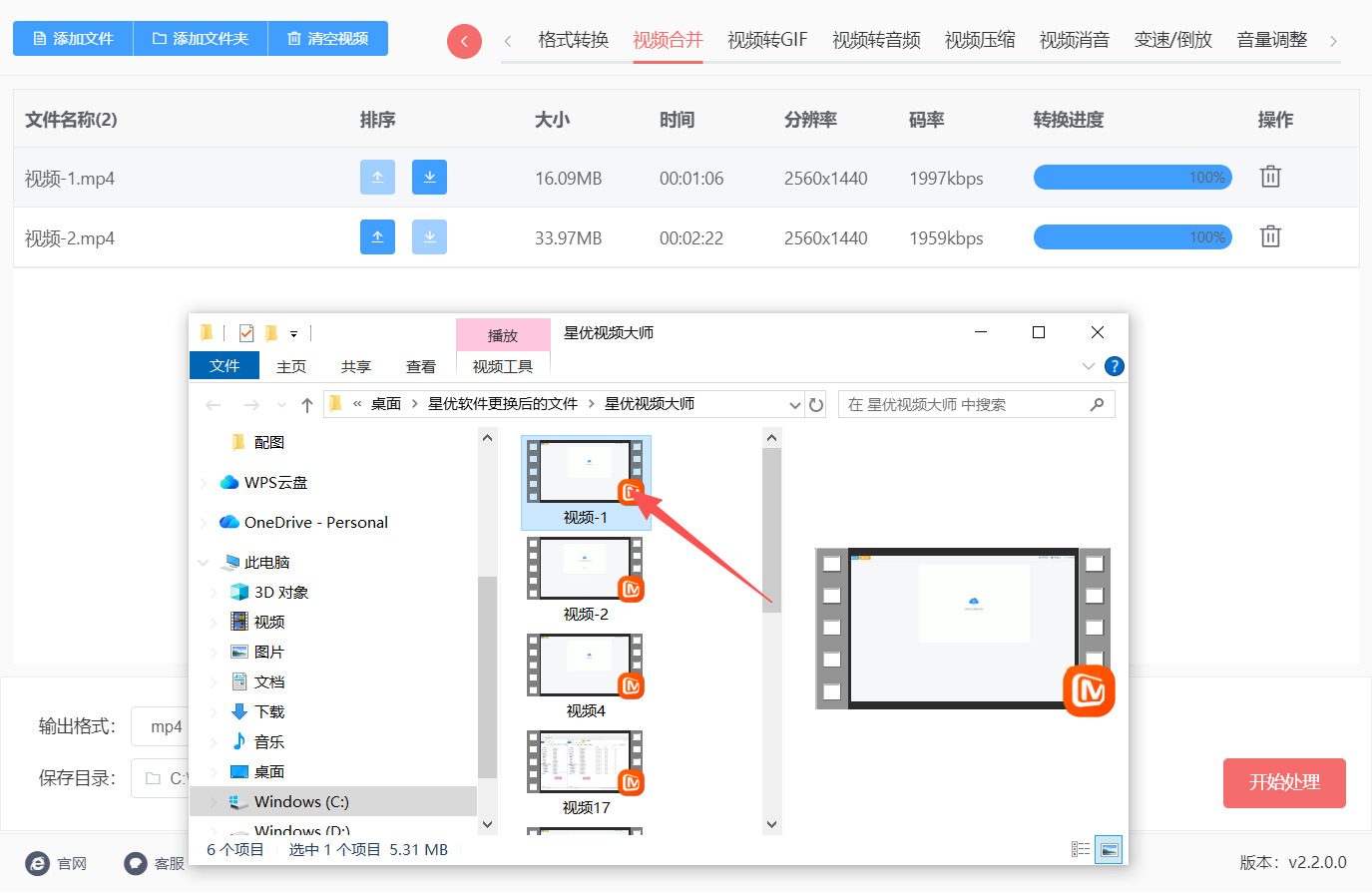Expand the WPS云盘 tree node

pyautogui.click(x=204, y=483)
